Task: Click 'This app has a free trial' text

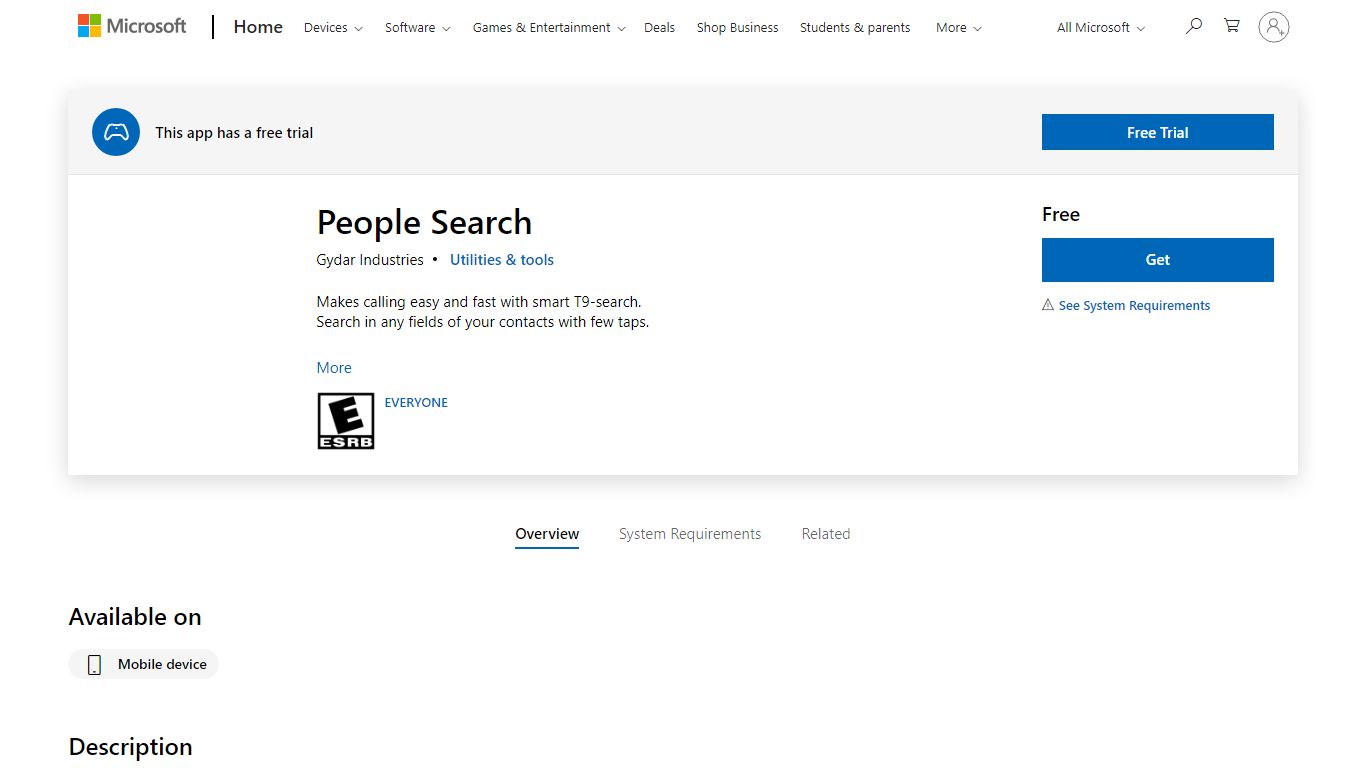Action: 234,133
